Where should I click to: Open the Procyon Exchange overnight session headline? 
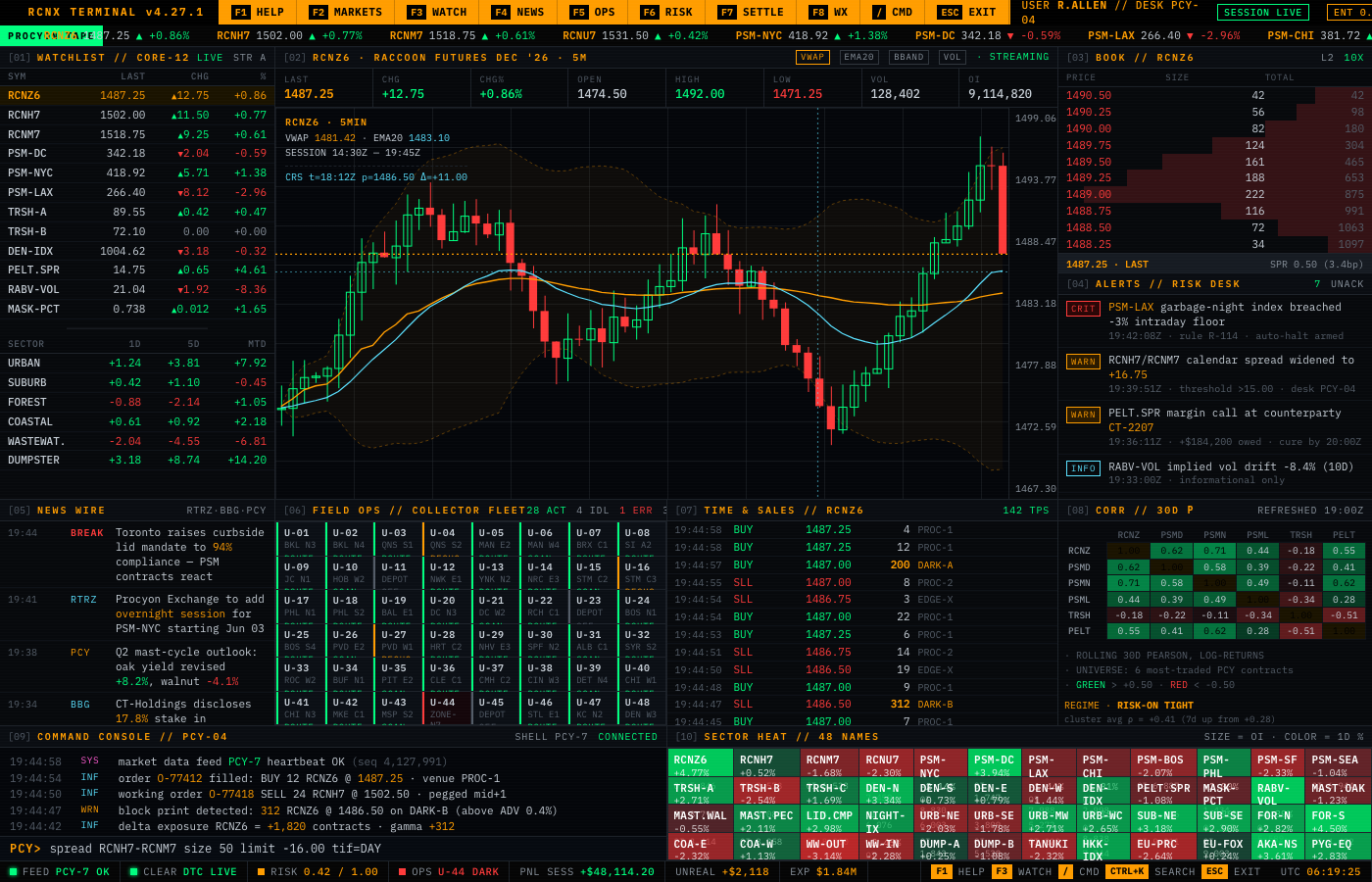click(137, 613)
